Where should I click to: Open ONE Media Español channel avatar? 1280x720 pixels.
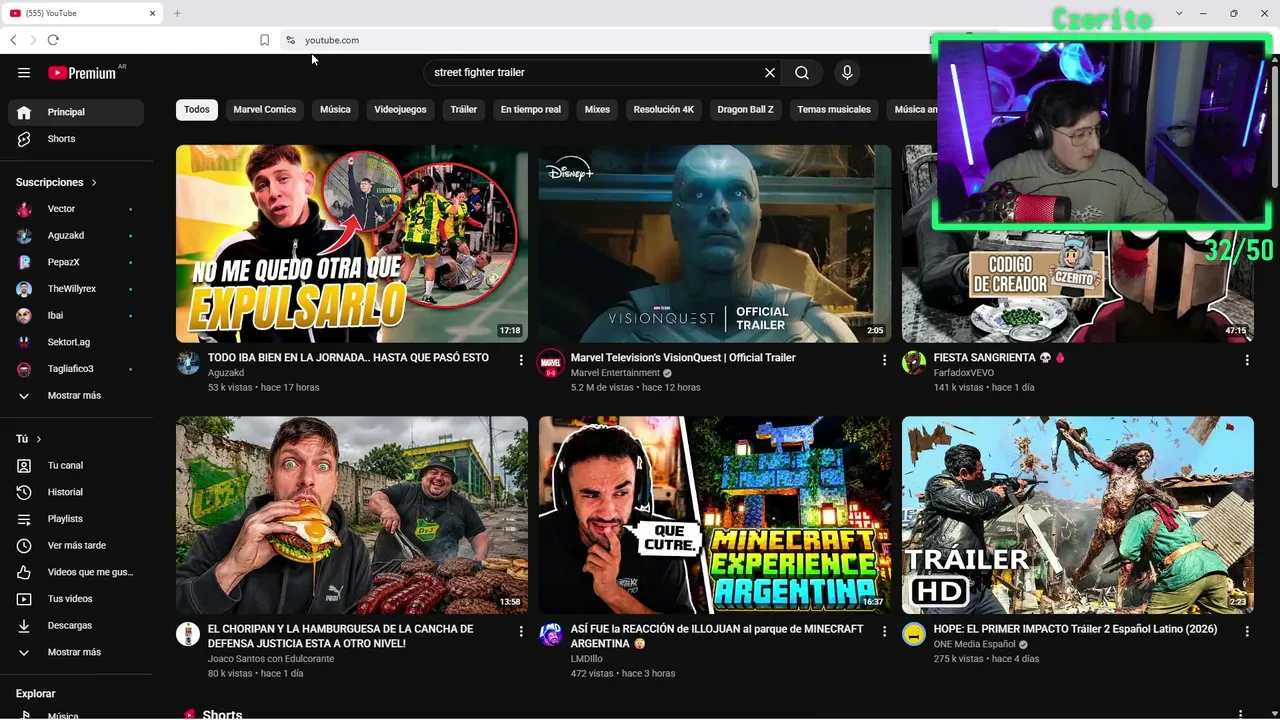914,634
